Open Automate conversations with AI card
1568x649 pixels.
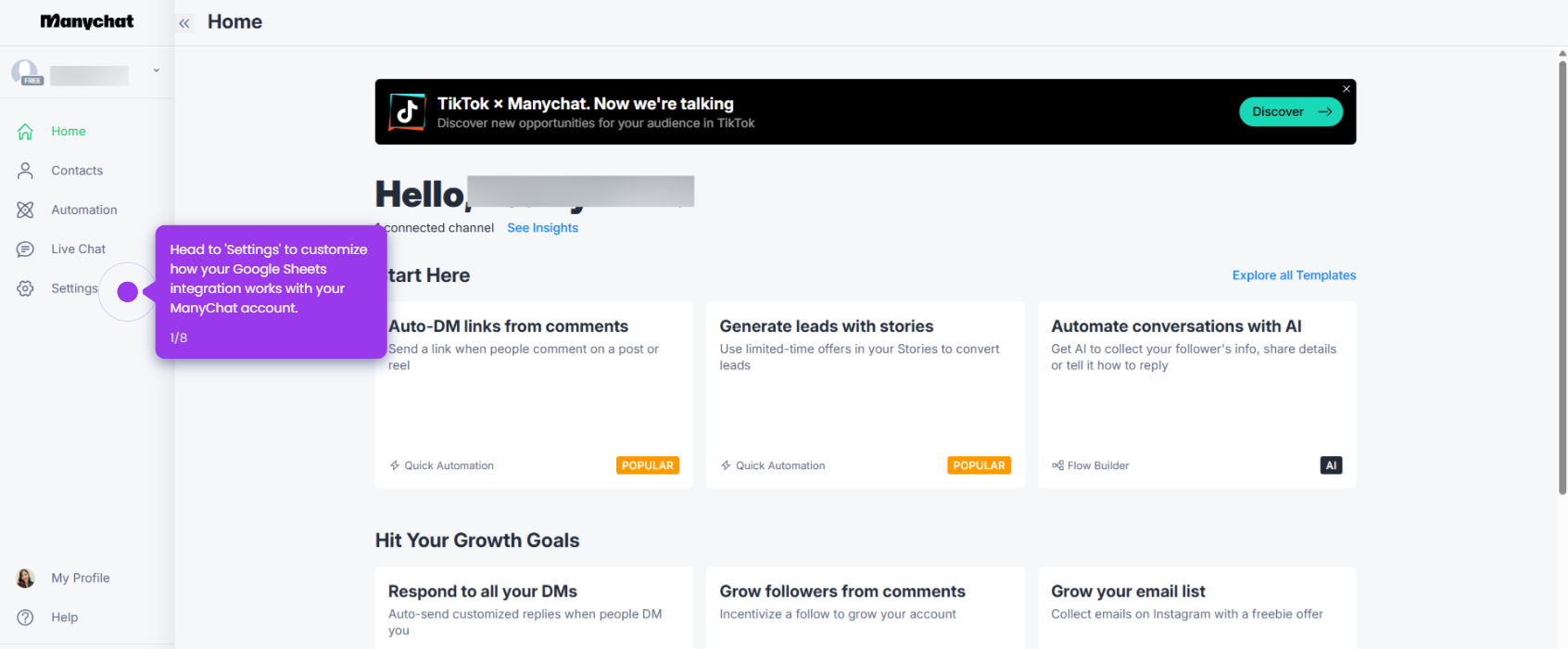click(x=1197, y=395)
